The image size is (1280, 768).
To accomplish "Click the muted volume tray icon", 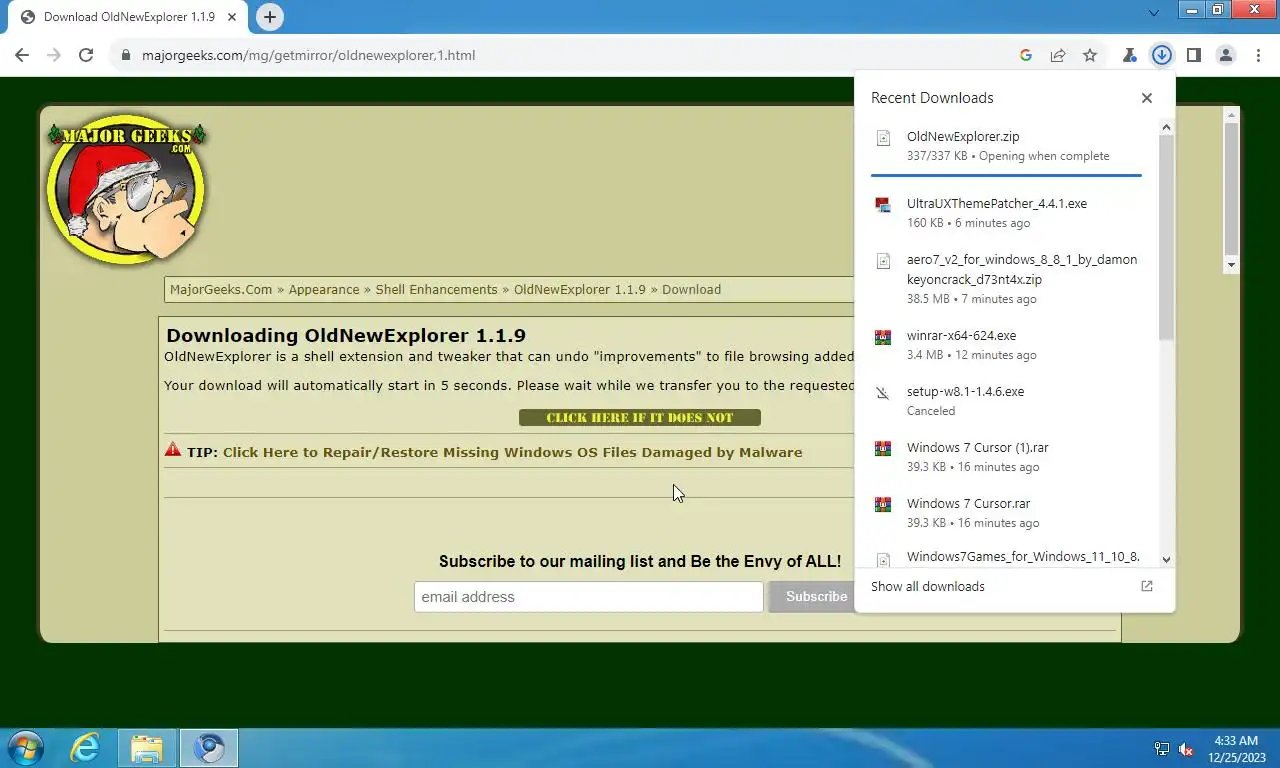I will pos(1186,749).
